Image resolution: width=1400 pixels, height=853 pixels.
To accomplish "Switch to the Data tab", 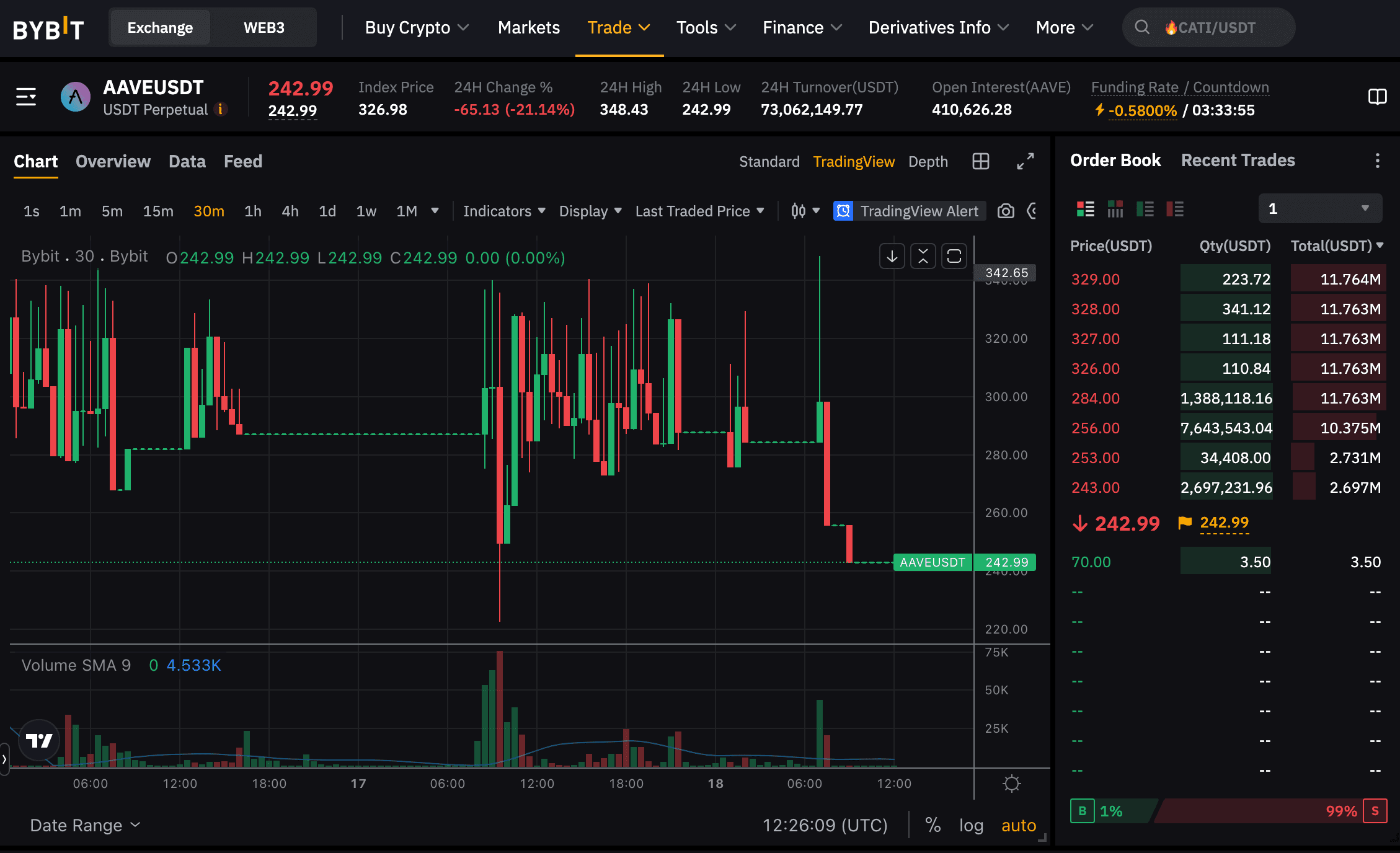I will tap(187, 161).
